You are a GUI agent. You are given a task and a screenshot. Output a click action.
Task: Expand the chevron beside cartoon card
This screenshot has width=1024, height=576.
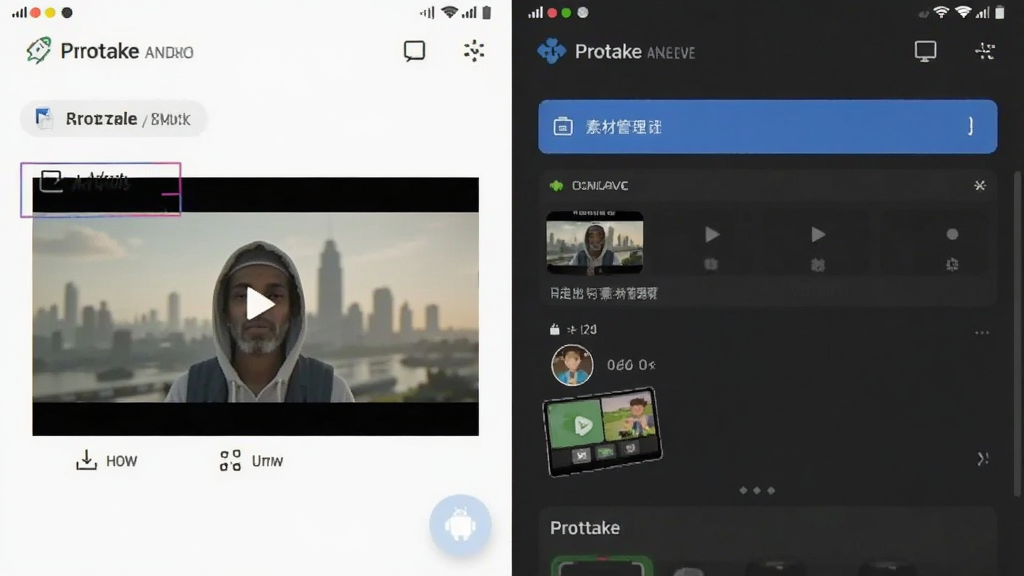pos(982,459)
